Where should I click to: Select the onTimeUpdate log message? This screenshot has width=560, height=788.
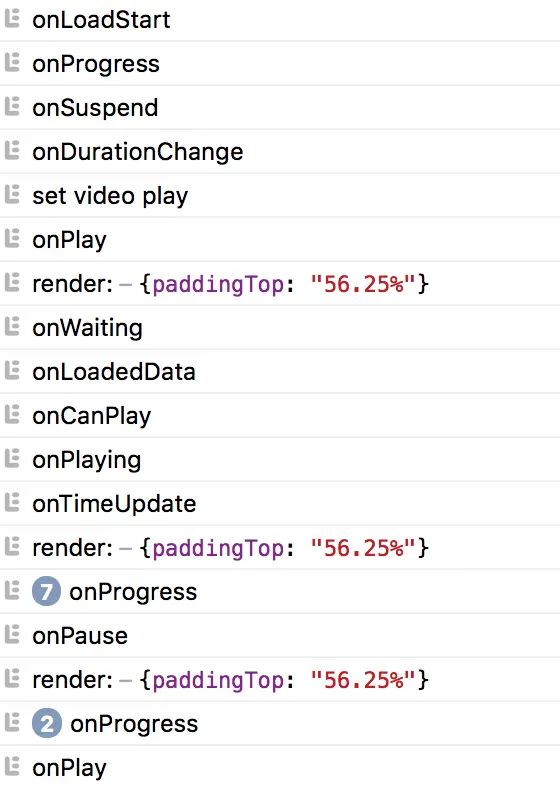click(114, 504)
